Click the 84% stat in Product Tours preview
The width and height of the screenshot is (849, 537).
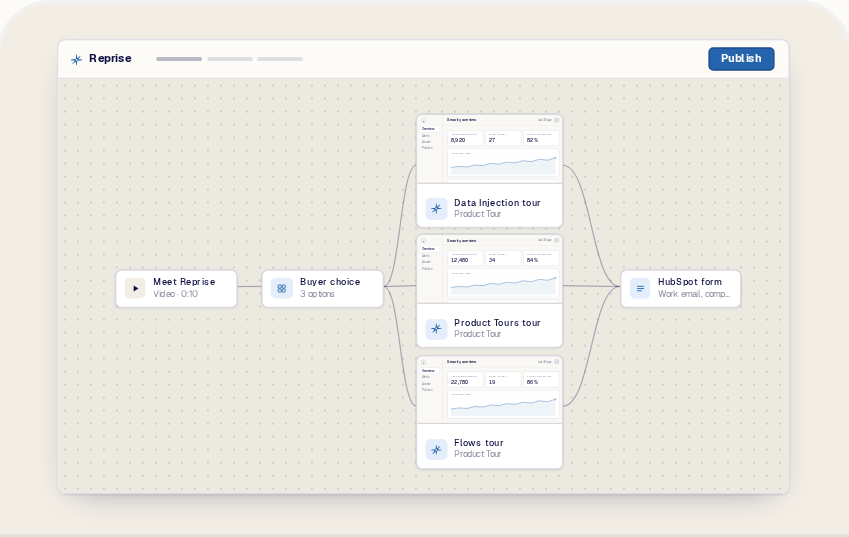533,260
